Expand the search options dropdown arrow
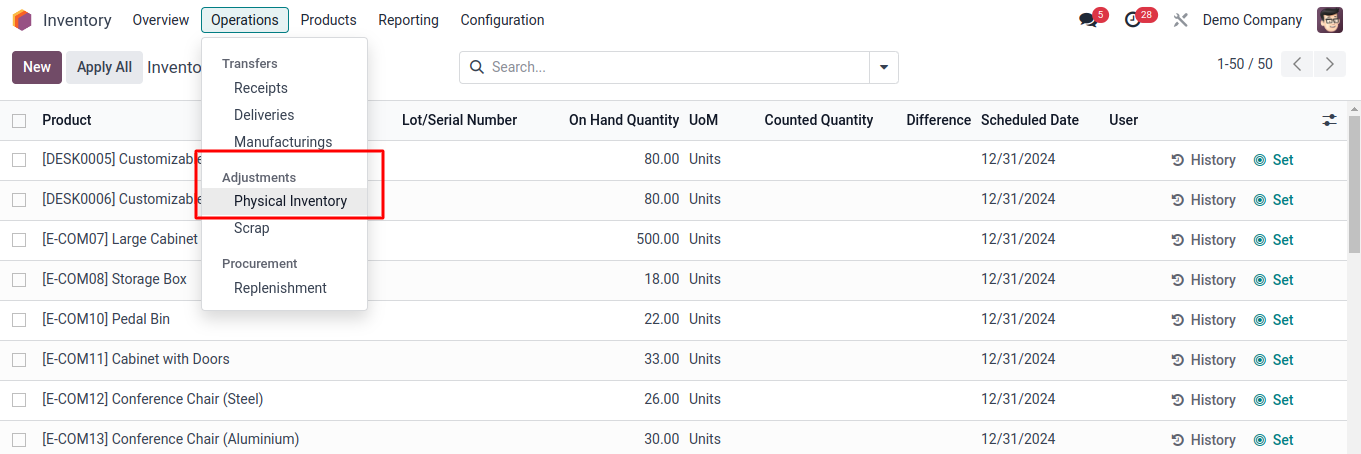1361x454 pixels. [x=884, y=67]
